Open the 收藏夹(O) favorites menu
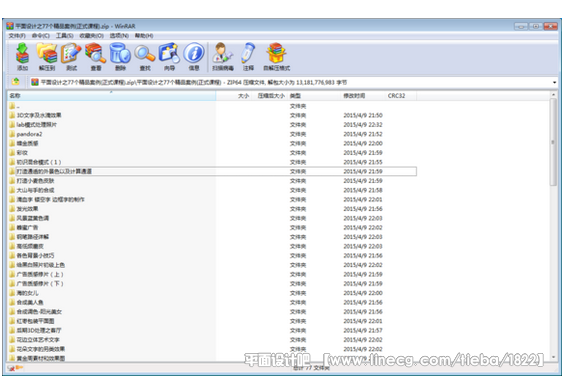Image resolution: width=578 pixels, height=377 pixels. click(x=91, y=36)
